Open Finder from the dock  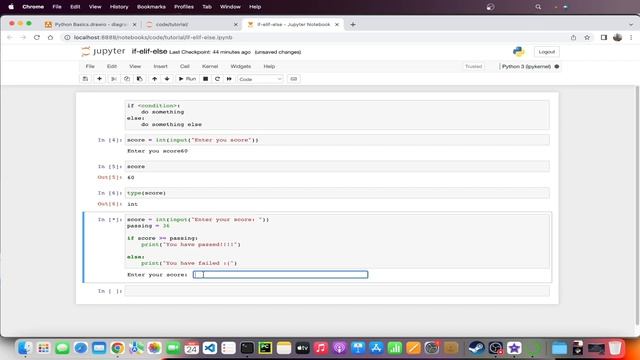25,348
